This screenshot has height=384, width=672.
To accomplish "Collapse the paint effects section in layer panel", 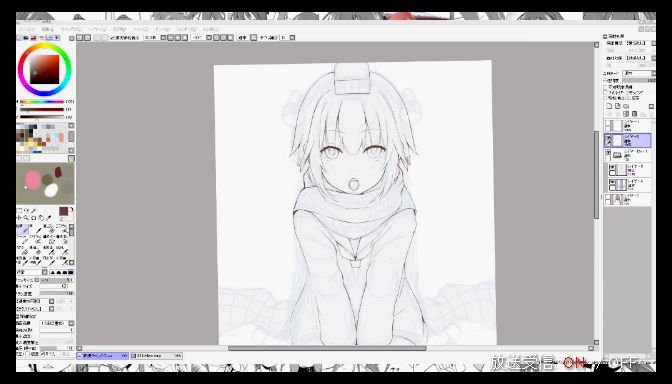I will (605, 37).
